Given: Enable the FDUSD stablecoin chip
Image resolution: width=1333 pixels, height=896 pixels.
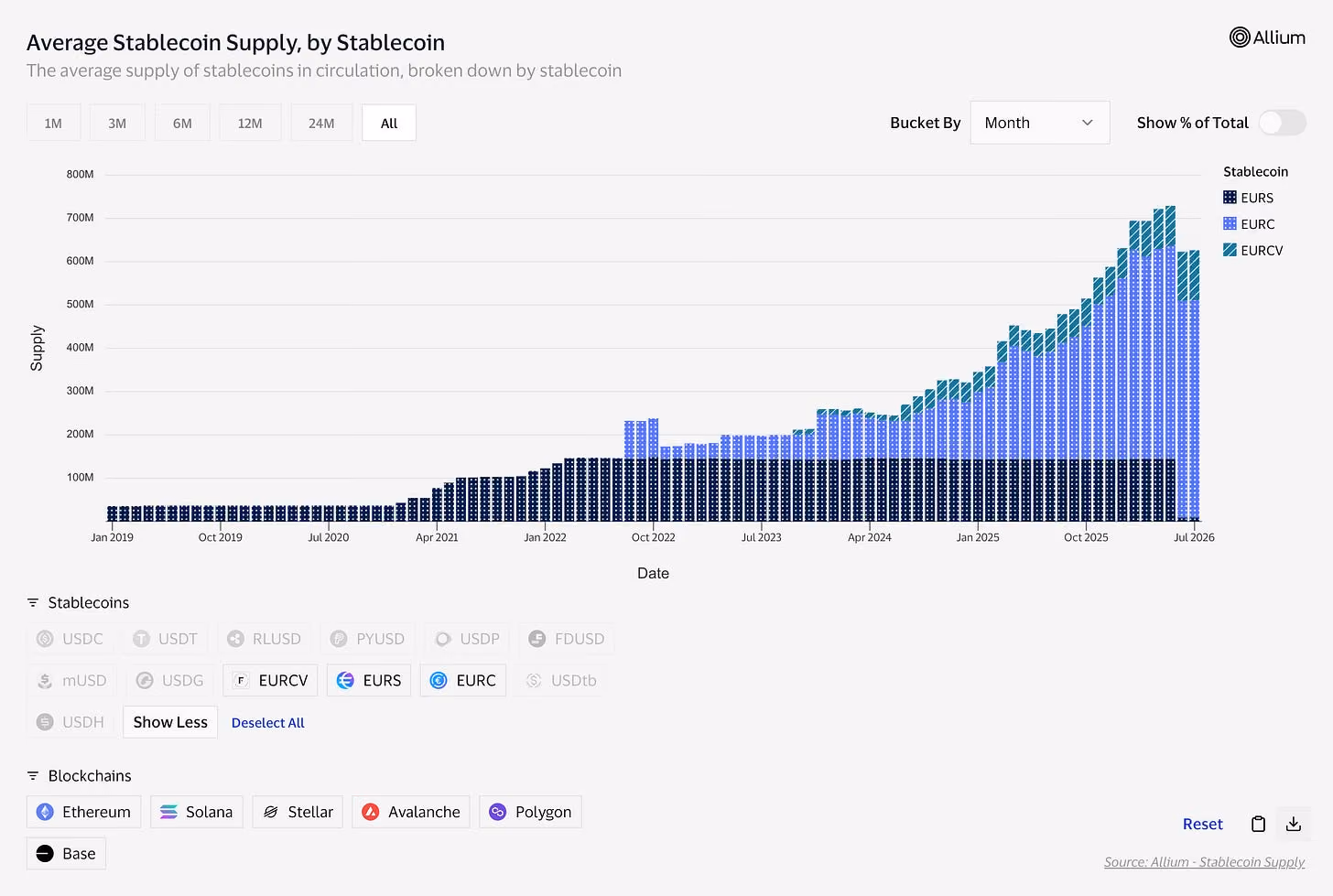Looking at the screenshot, I should pyautogui.click(x=567, y=639).
